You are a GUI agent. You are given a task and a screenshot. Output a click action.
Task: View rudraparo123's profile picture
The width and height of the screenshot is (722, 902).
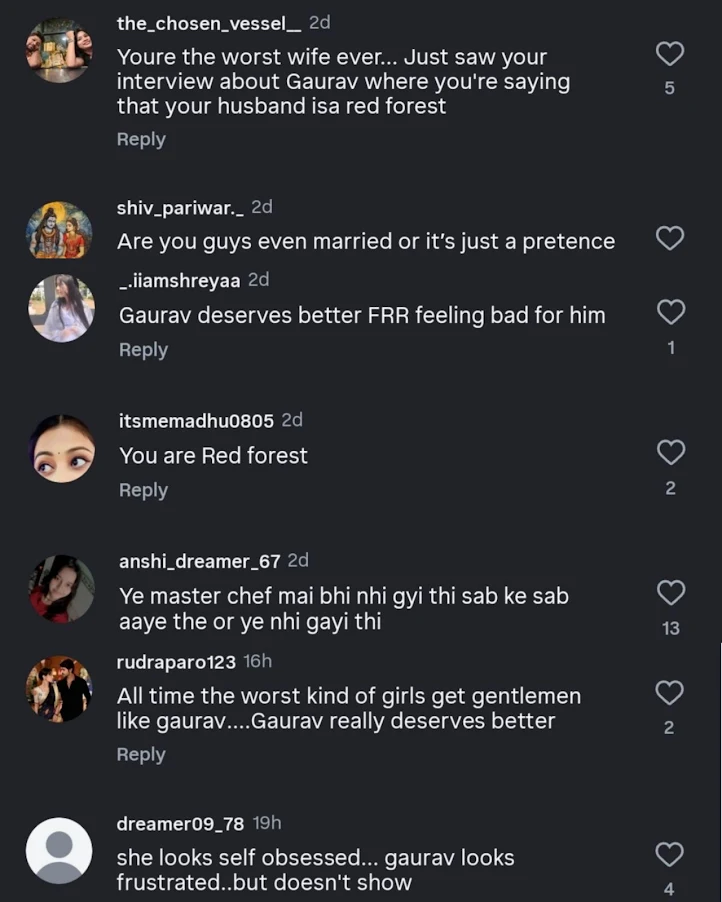59,690
